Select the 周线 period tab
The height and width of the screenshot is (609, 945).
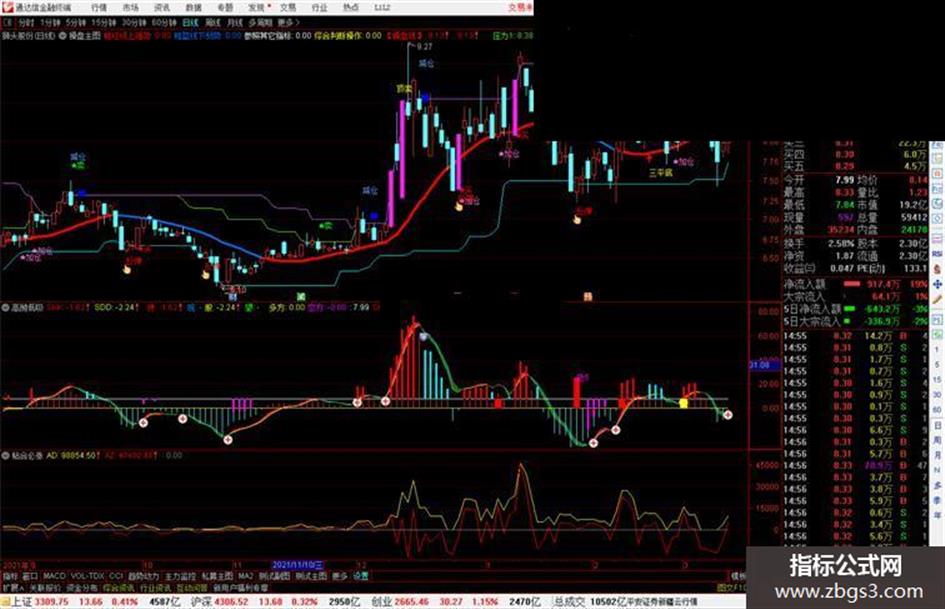[213, 23]
